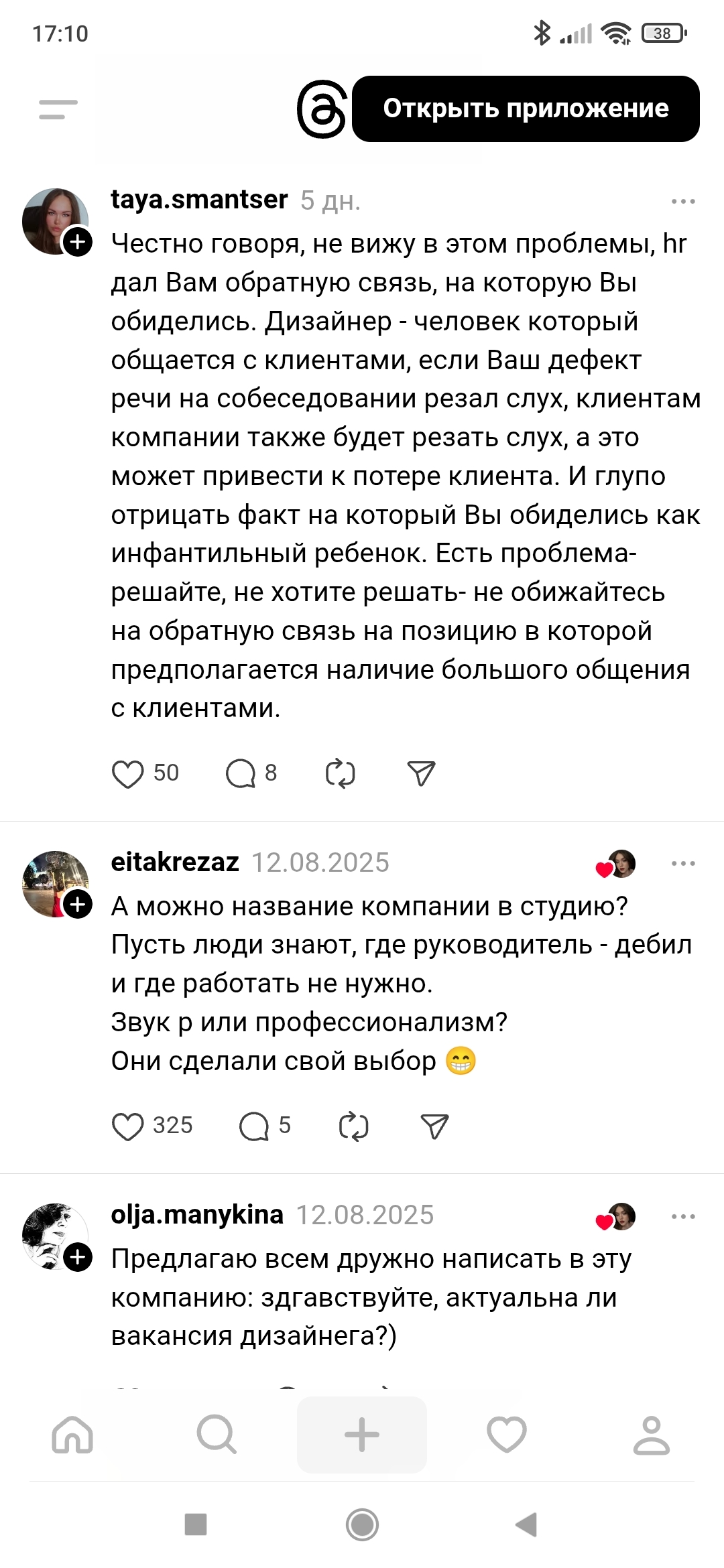Like taya.smantser's comment with heart icon

(127, 774)
